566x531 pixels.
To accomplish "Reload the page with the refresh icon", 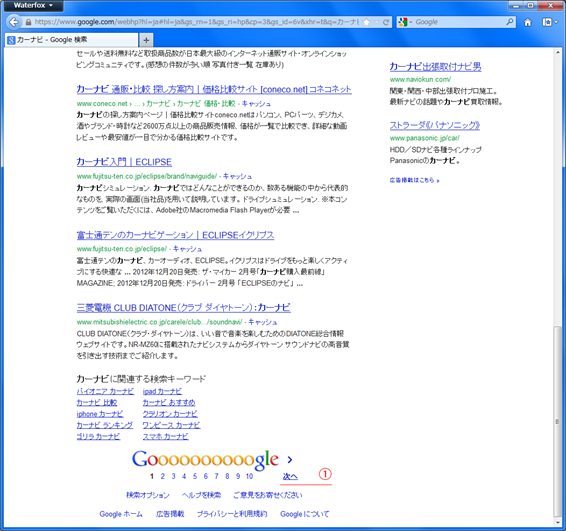I will 386,22.
